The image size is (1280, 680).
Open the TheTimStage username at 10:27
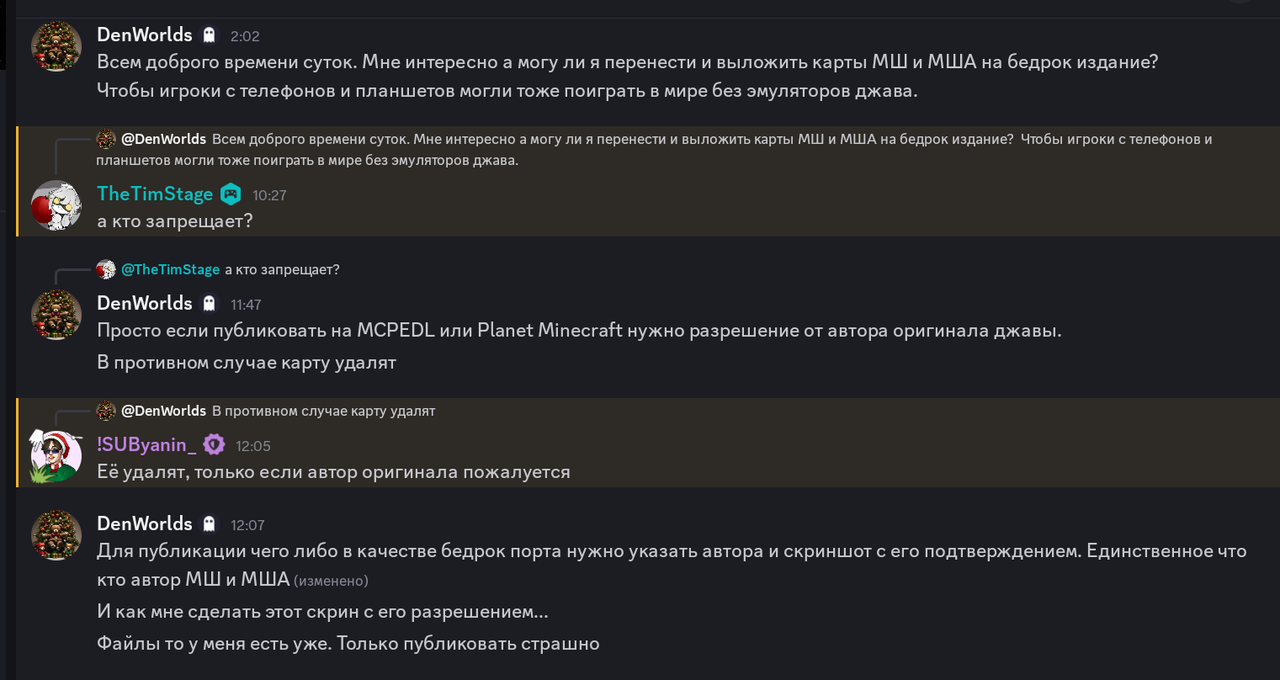[155, 194]
